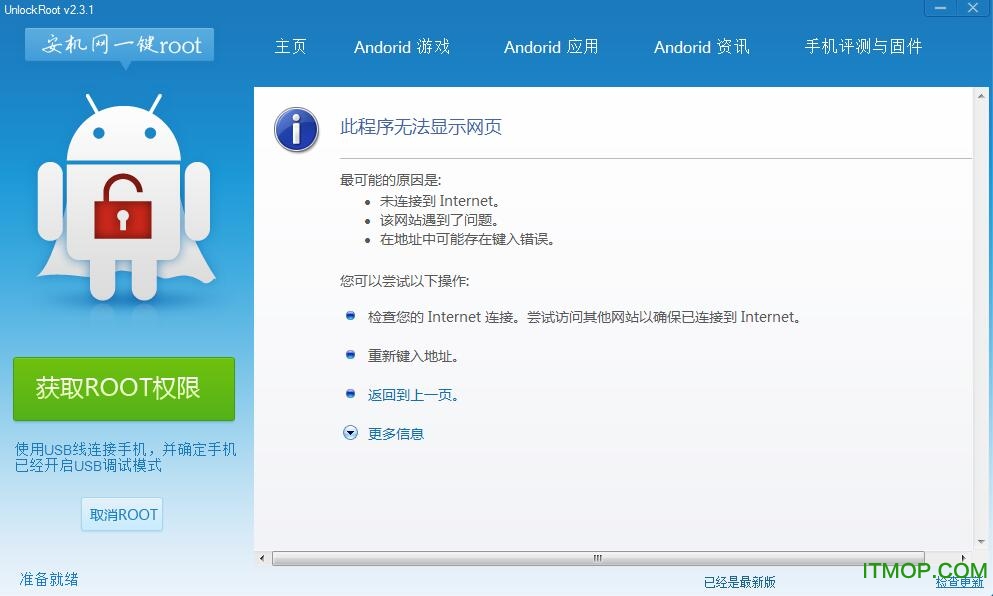Viewport: 993px width, 596px height.
Task: Go to the Andorid 应用 tab
Action: pyautogui.click(x=551, y=47)
